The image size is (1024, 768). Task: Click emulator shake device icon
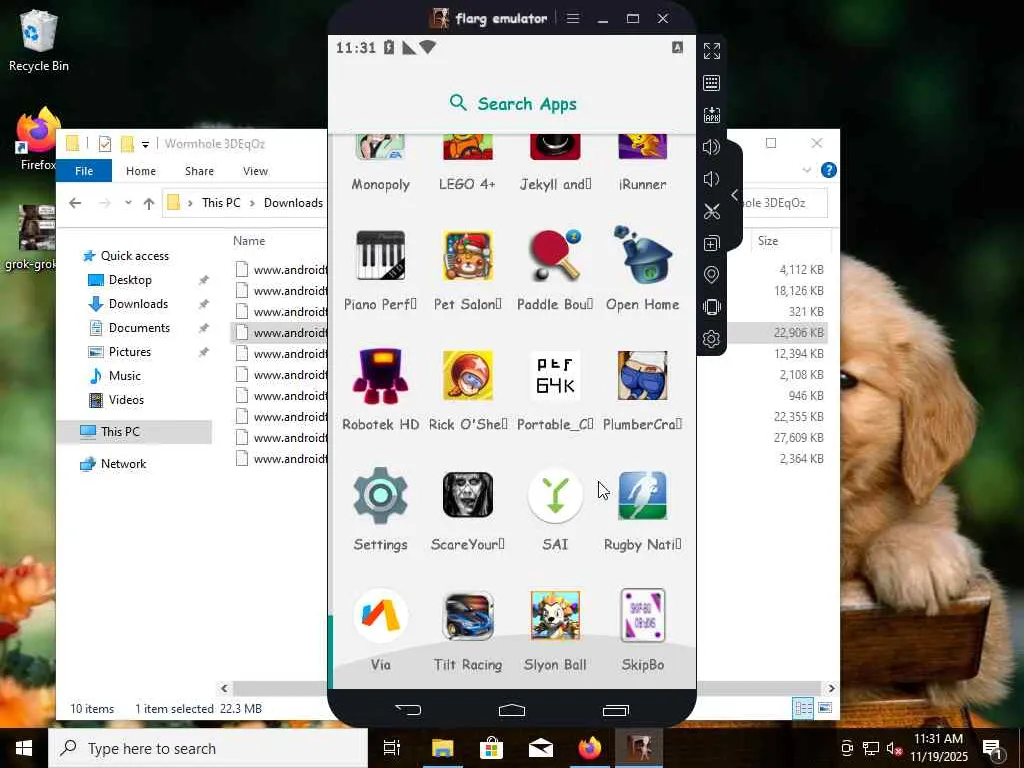pyautogui.click(x=712, y=307)
